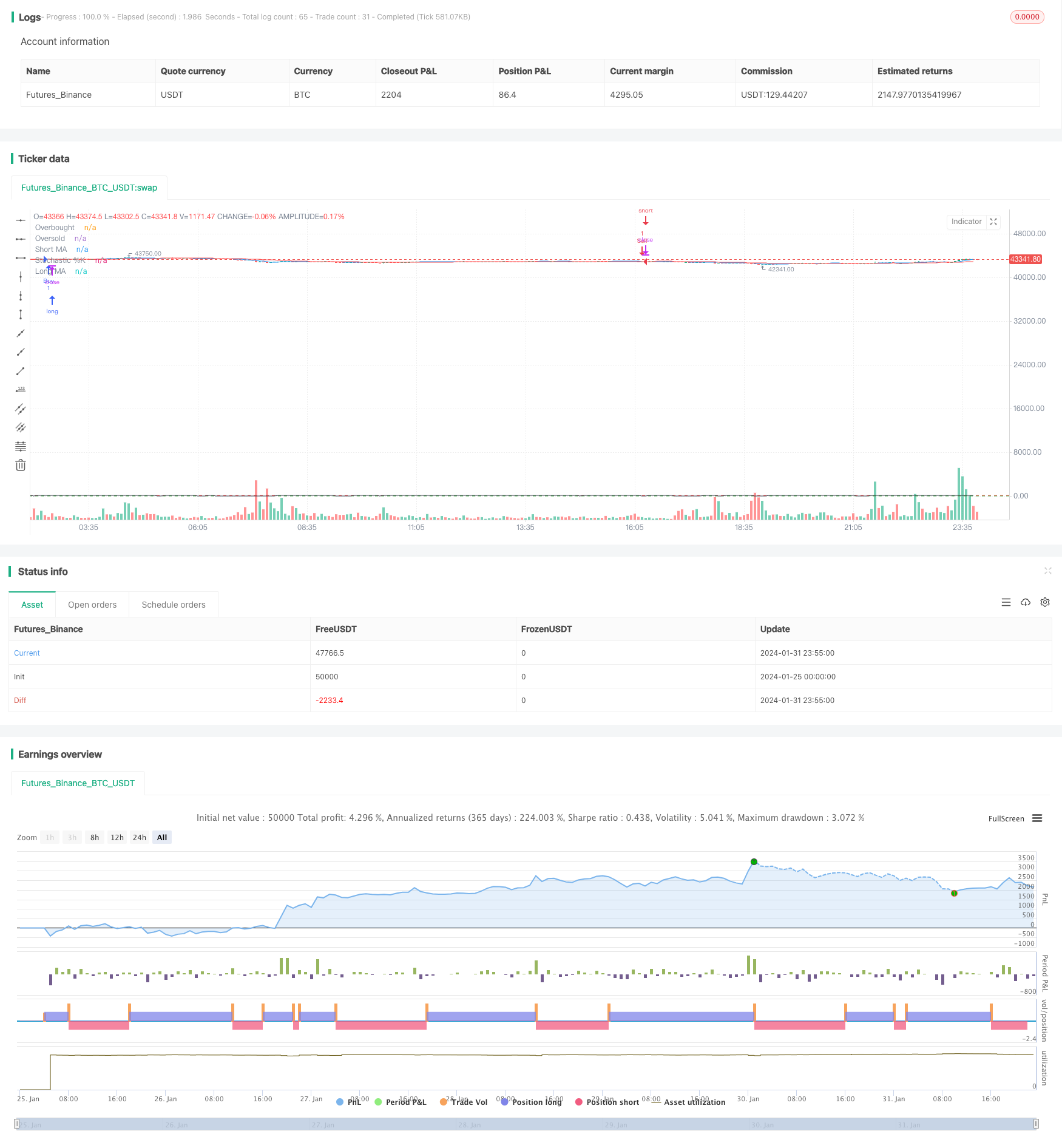Click the red 0.0000 badge in Logs header
1062x1148 pixels.
(x=1027, y=17)
